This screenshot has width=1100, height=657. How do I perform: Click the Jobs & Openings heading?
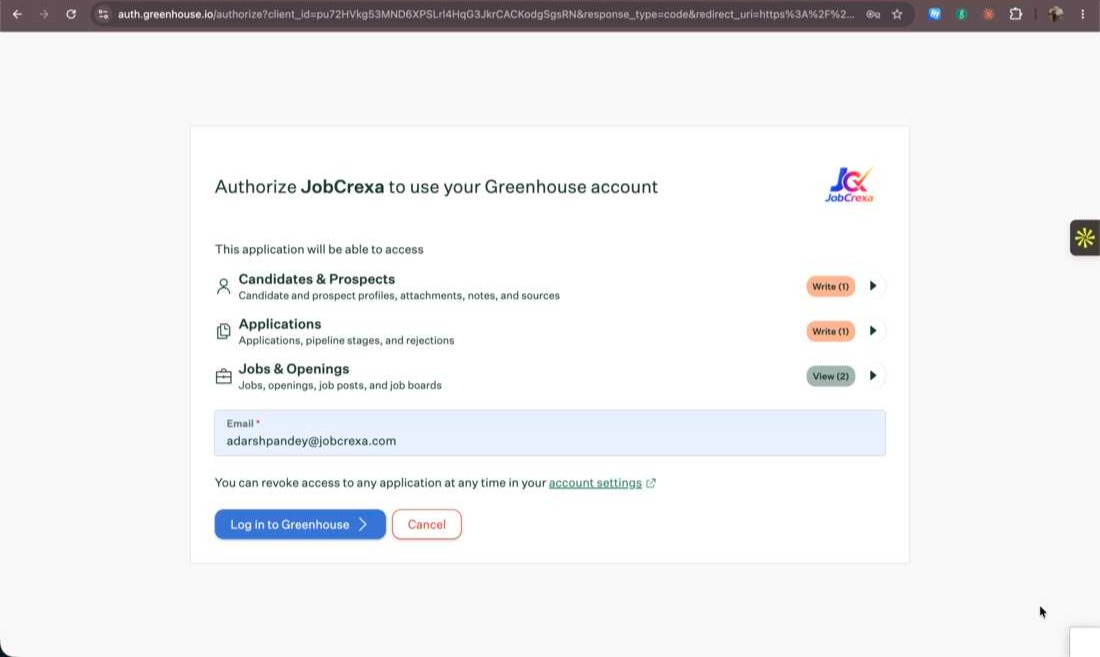pyautogui.click(x=294, y=369)
